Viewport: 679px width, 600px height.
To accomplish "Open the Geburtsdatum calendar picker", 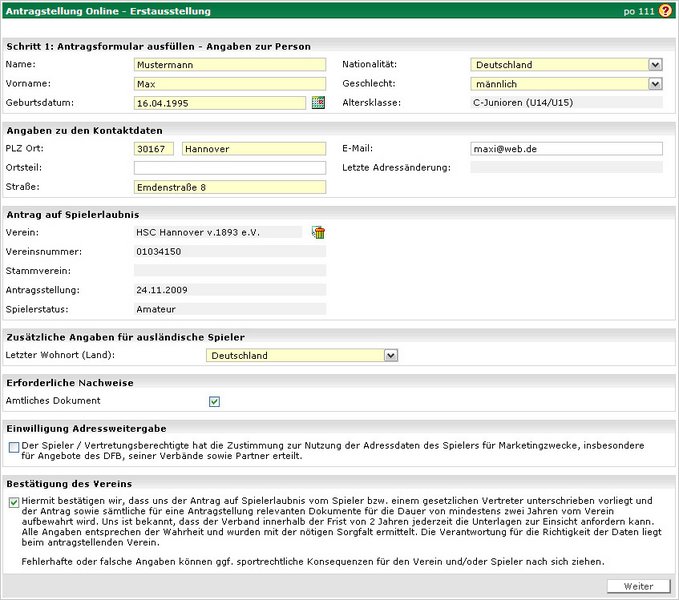I will click(318, 102).
